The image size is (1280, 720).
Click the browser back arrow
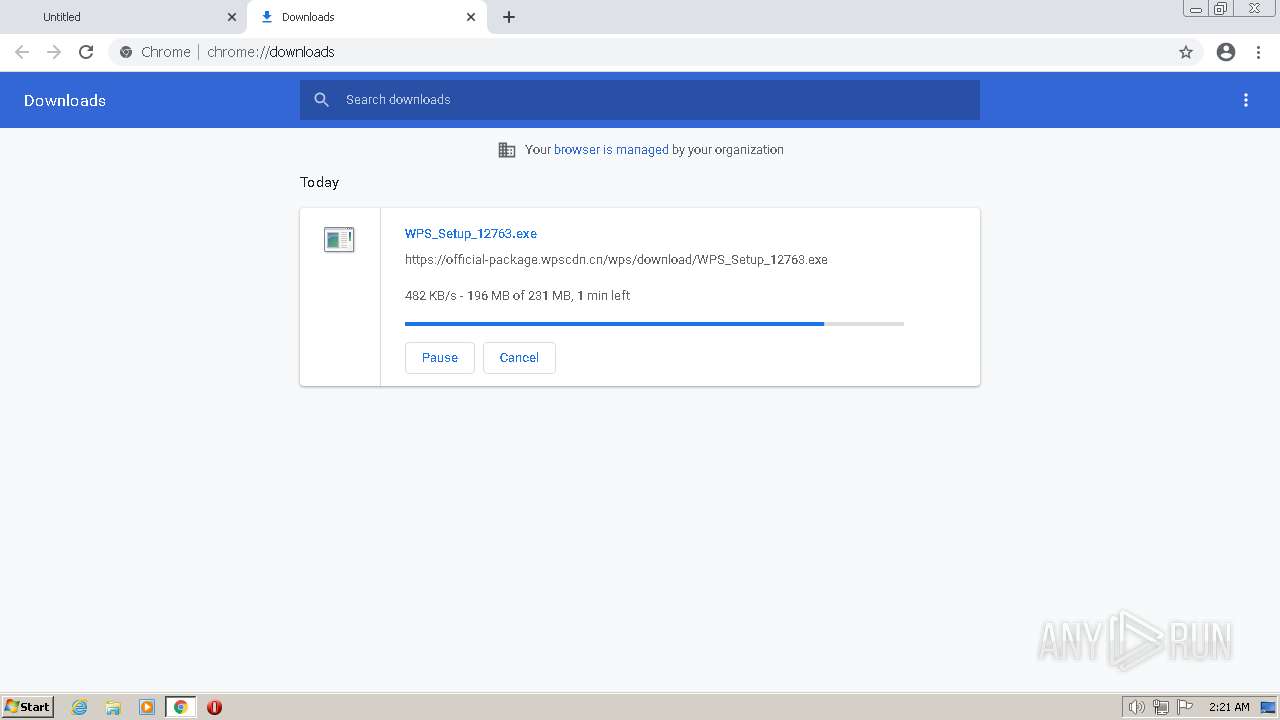(x=22, y=52)
